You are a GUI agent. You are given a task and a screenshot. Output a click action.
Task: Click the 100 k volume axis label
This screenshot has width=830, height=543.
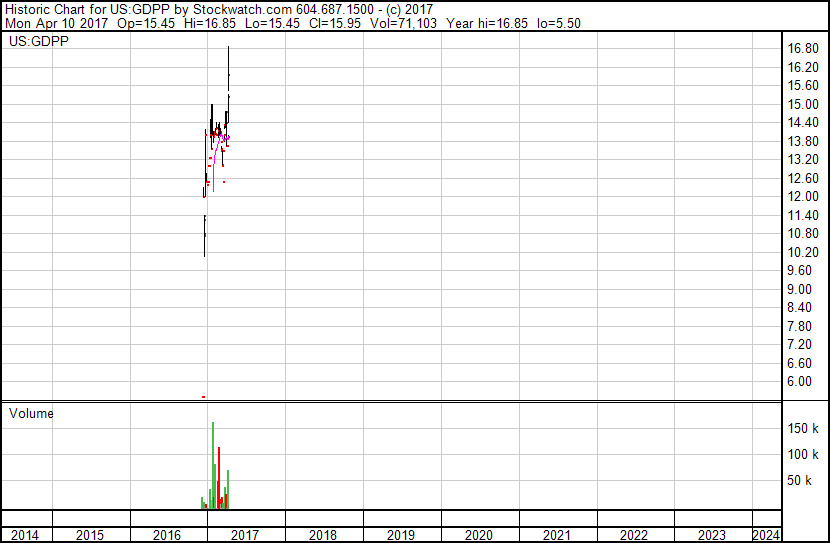(803, 454)
